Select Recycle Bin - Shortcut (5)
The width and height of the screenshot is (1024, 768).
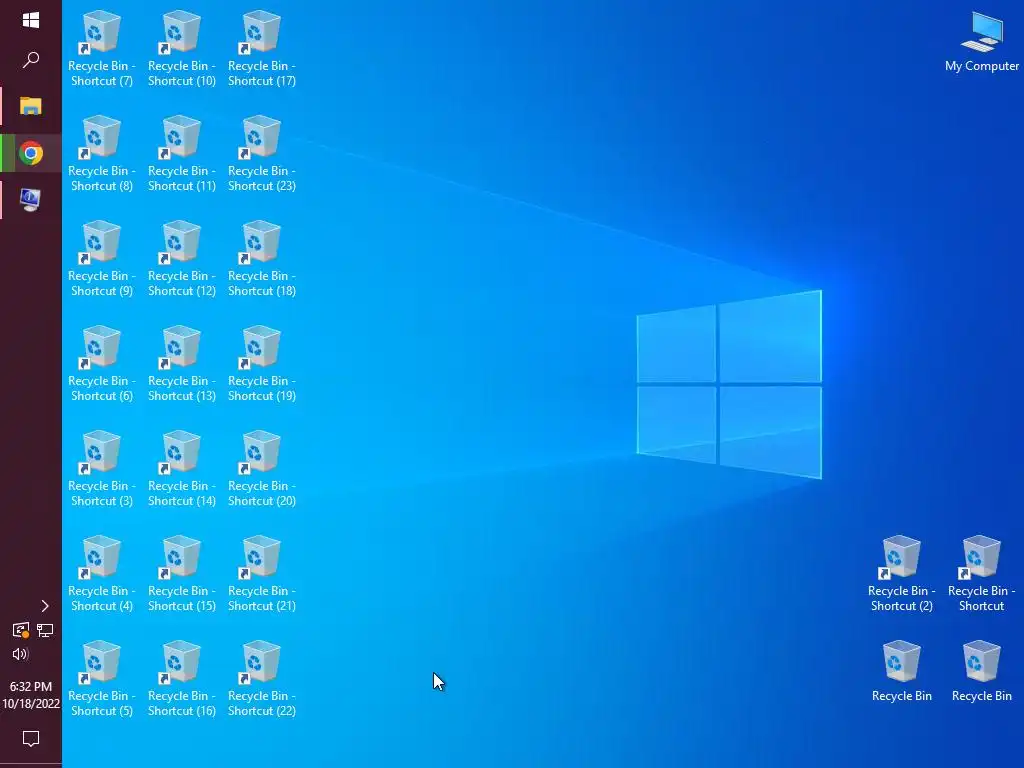(102, 680)
